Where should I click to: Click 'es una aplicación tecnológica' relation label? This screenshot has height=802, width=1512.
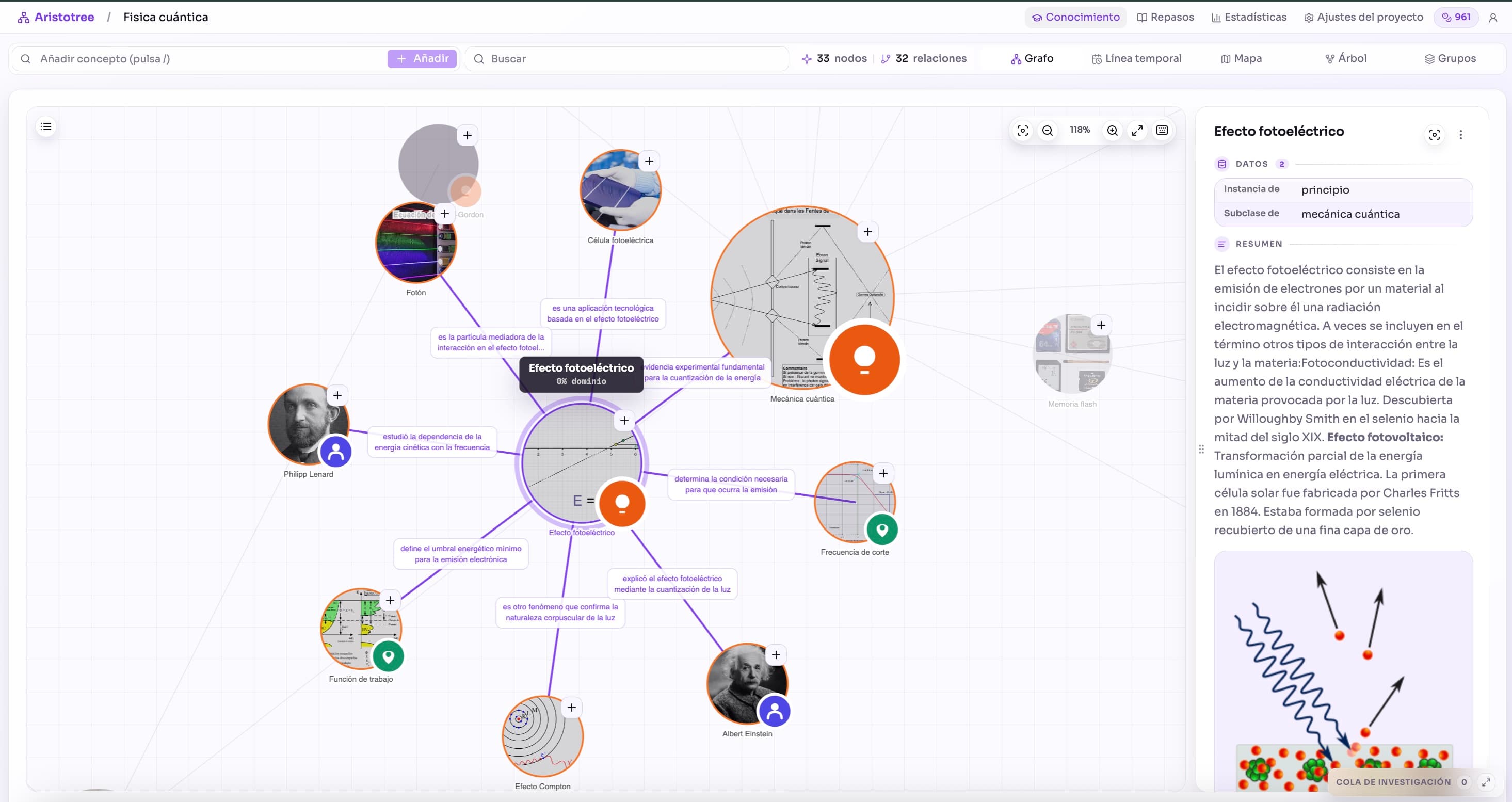point(603,313)
